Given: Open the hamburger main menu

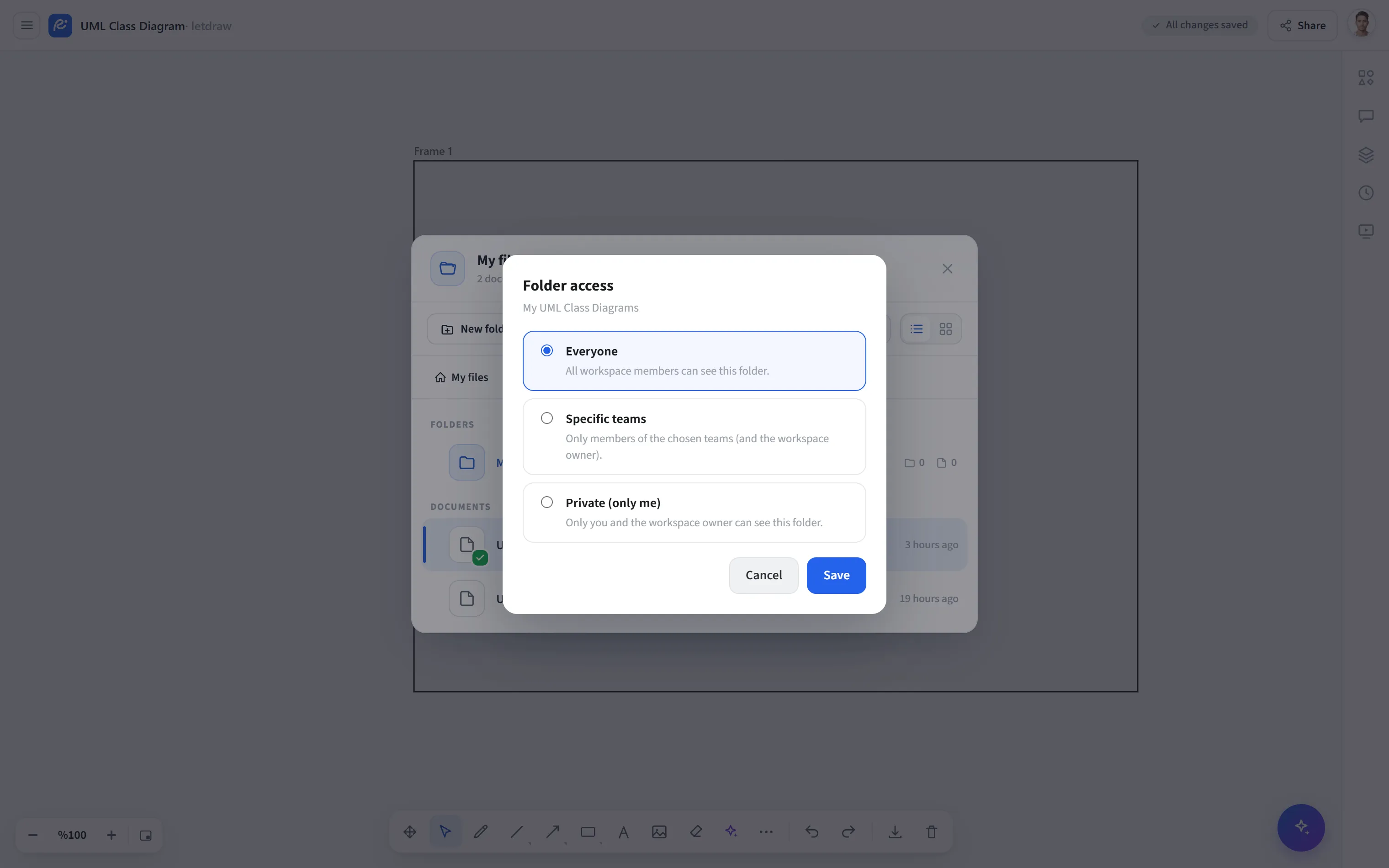Looking at the screenshot, I should coord(27,25).
